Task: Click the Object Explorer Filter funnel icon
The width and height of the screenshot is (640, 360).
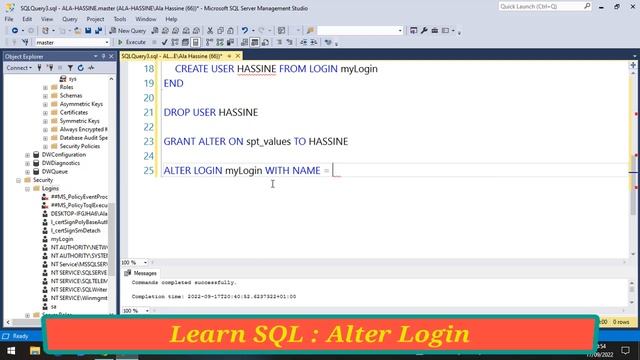Action: (70, 68)
